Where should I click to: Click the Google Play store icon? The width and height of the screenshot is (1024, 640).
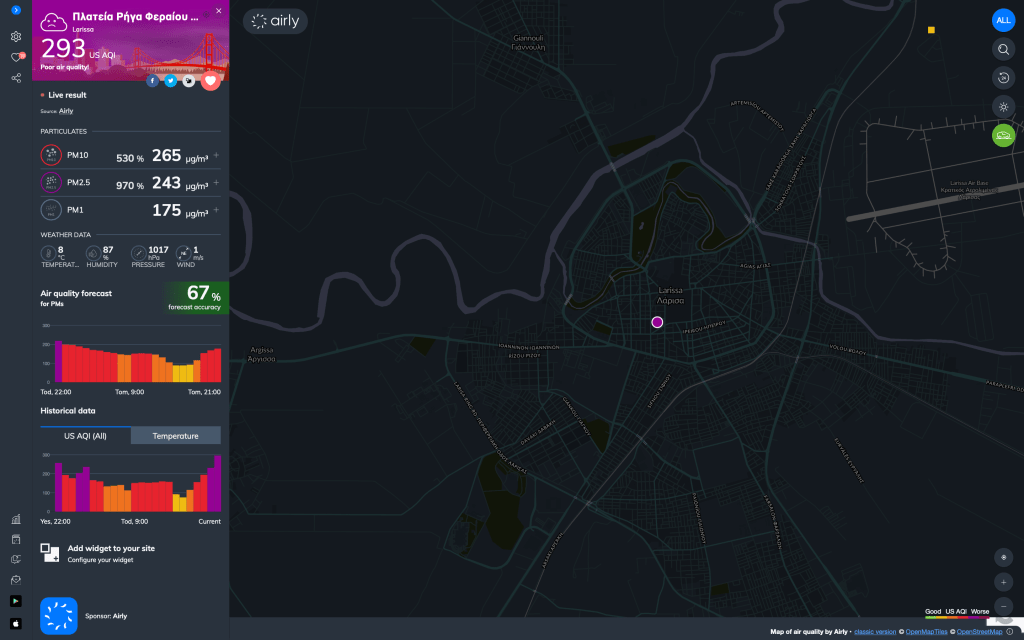16,601
